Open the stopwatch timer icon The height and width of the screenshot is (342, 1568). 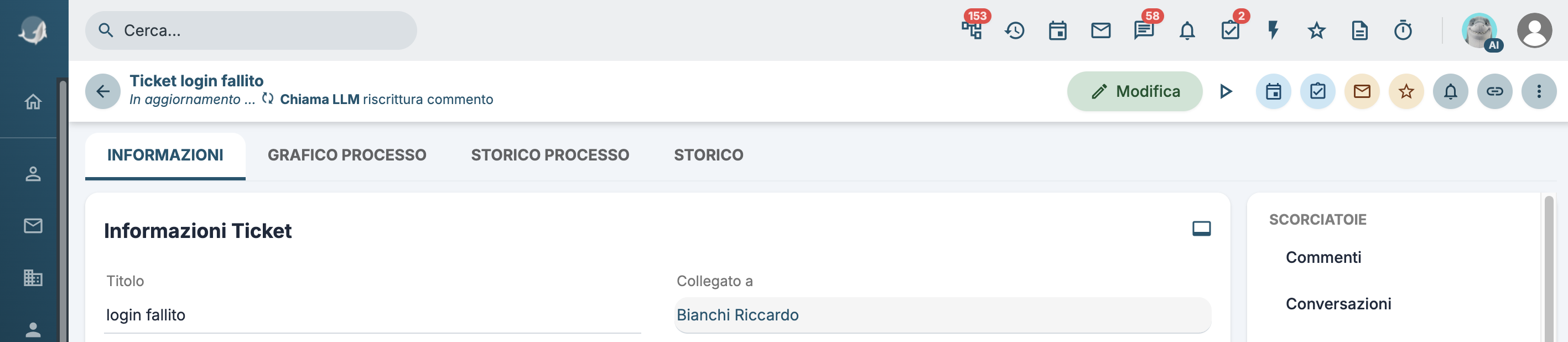coord(1403,30)
